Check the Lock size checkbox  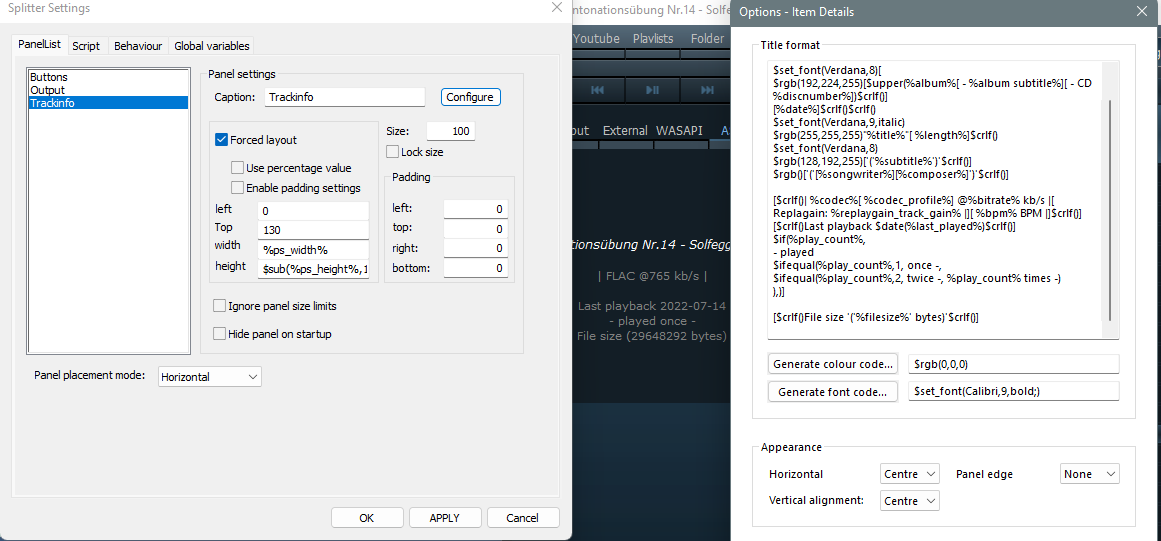coord(393,152)
